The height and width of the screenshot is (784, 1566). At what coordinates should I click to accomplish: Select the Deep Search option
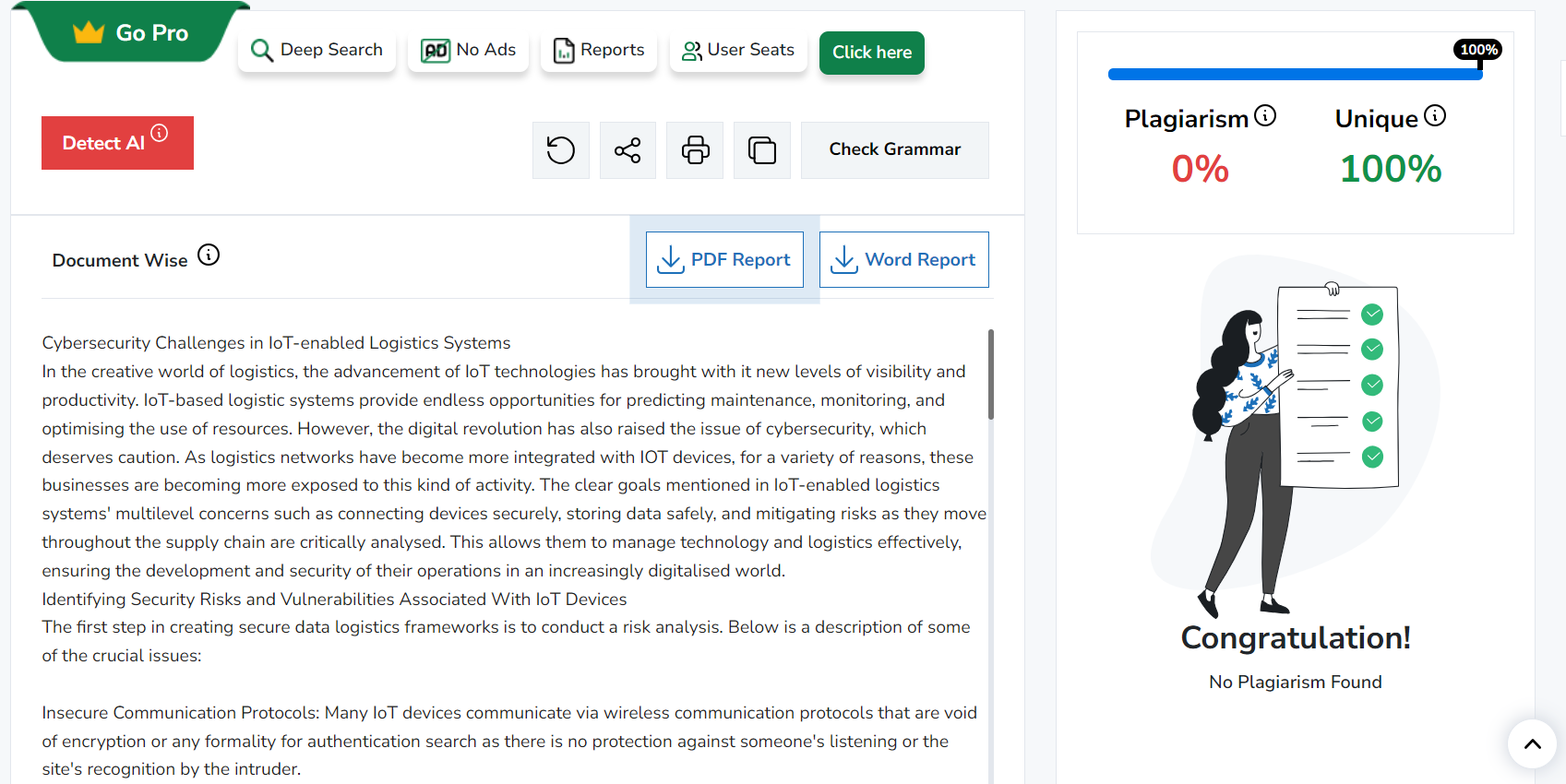pyautogui.click(x=317, y=50)
